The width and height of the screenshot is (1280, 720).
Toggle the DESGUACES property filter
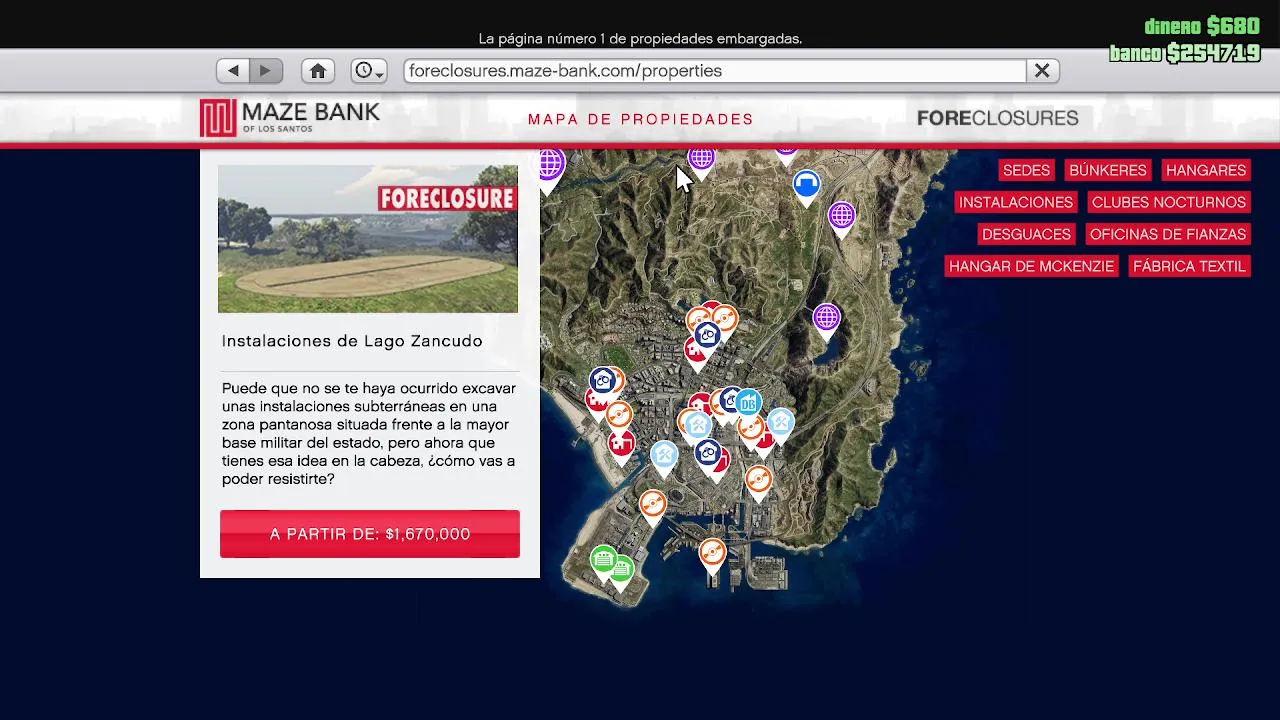(x=1026, y=234)
